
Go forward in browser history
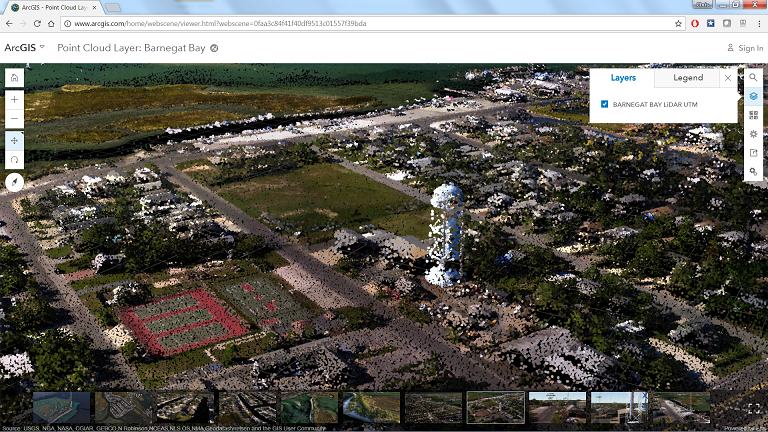(x=23, y=24)
